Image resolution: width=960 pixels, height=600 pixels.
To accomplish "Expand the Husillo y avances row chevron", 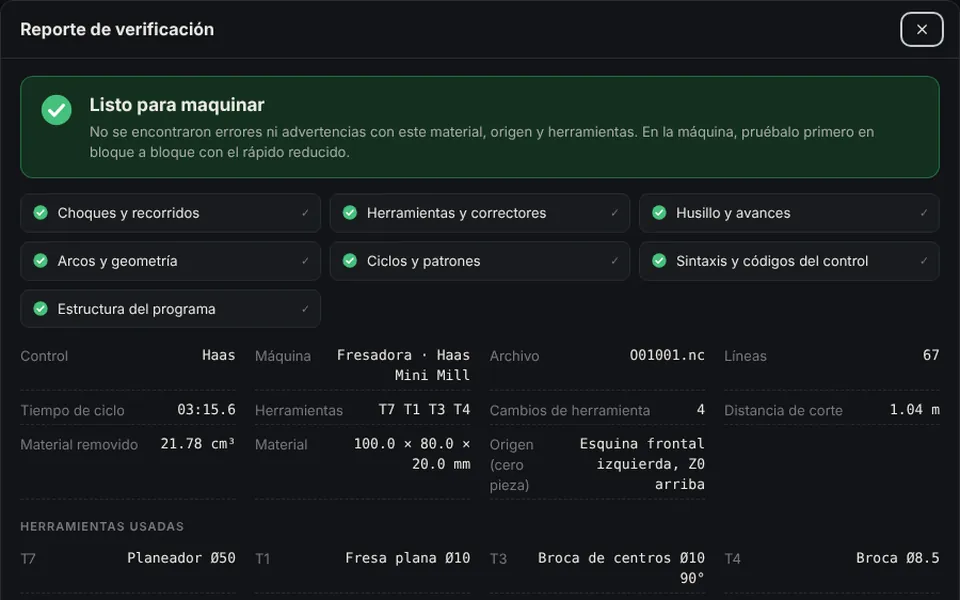I will coord(924,213).
